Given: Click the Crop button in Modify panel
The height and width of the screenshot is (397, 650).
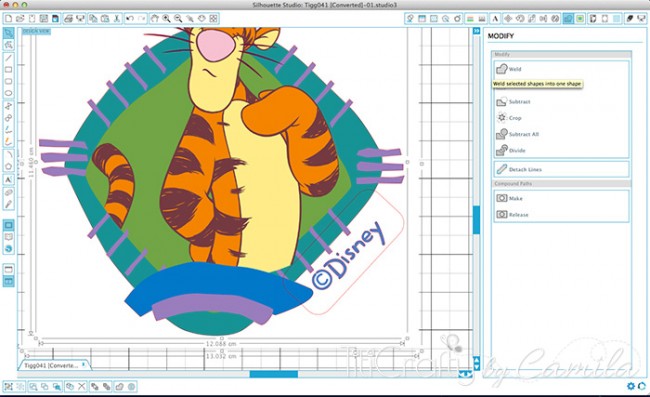Looking at the screenshot, I should coord(509,118).
